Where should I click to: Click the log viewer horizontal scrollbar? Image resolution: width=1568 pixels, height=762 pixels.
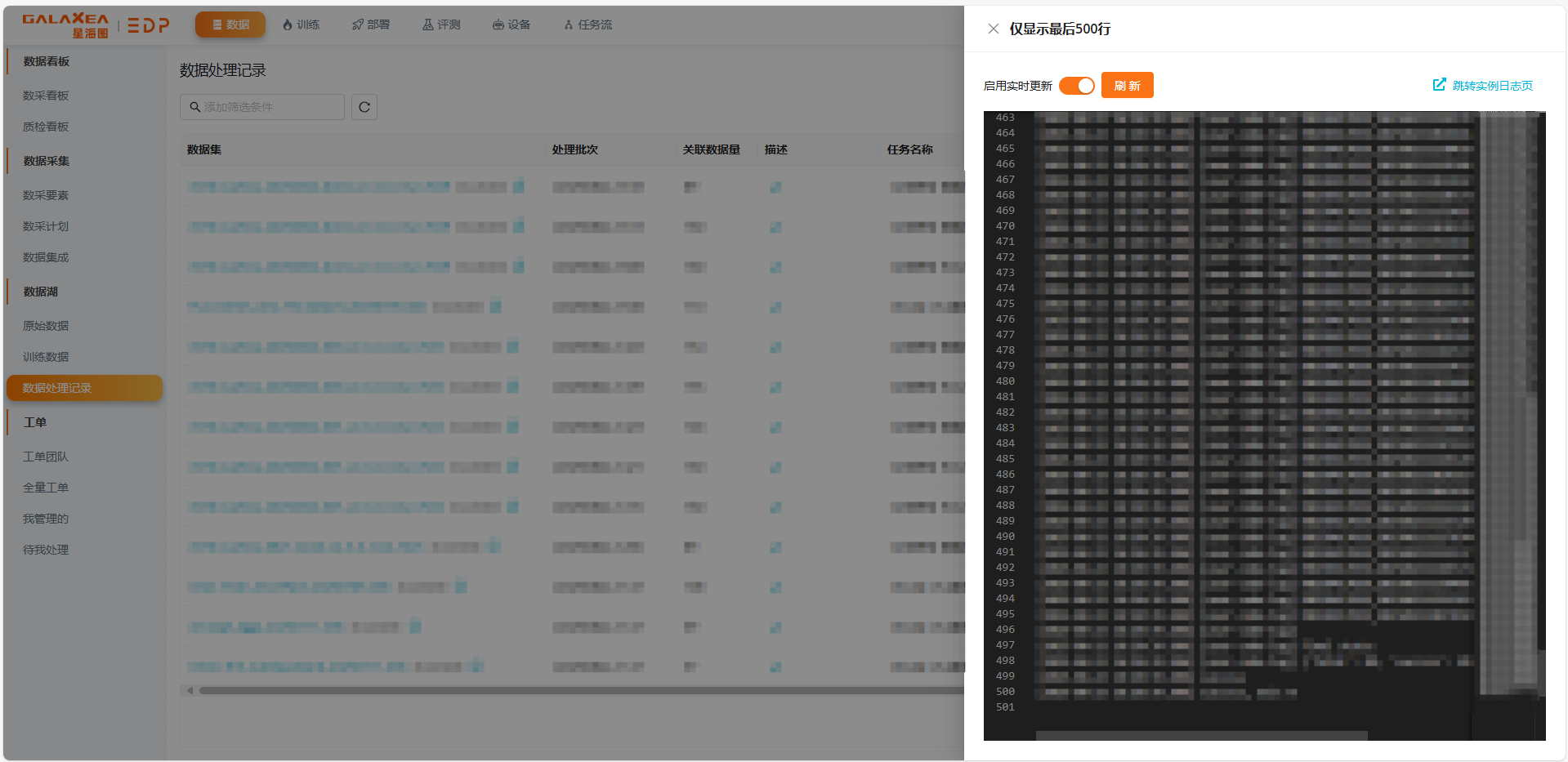(x=1201, y=735)
